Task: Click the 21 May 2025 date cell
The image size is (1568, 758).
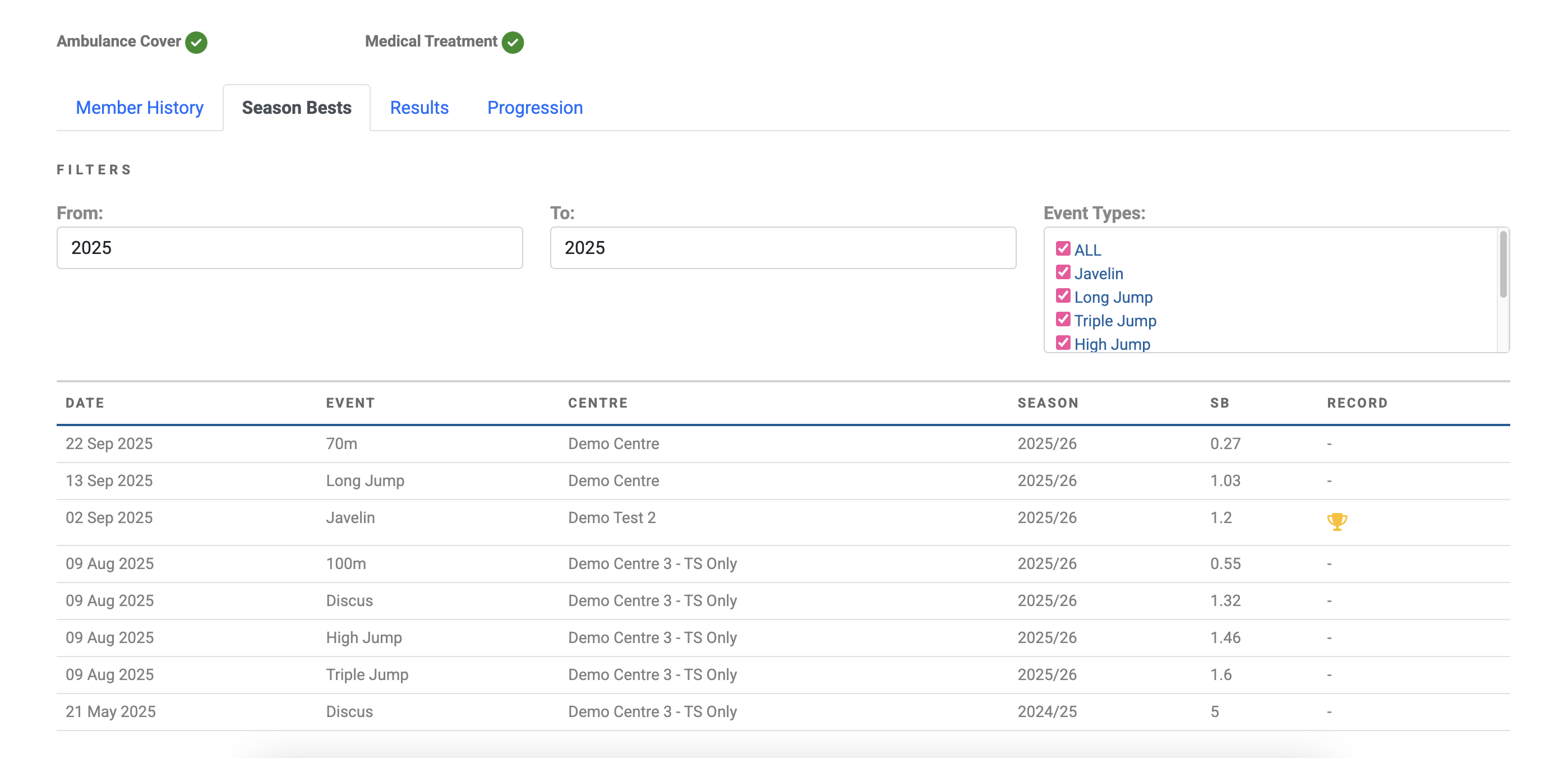Action: 111,712
